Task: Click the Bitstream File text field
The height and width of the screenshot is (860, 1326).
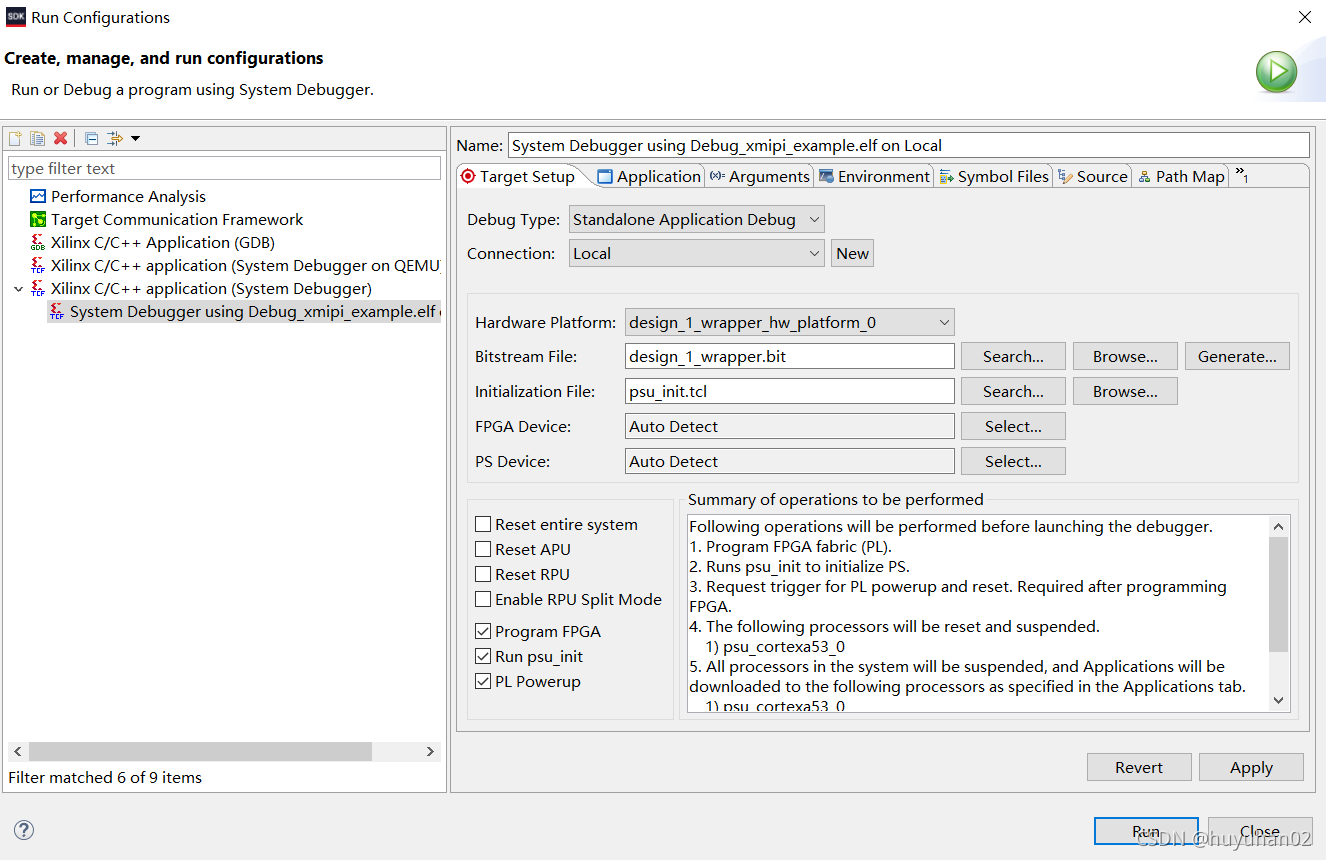Action: point(790,356)
